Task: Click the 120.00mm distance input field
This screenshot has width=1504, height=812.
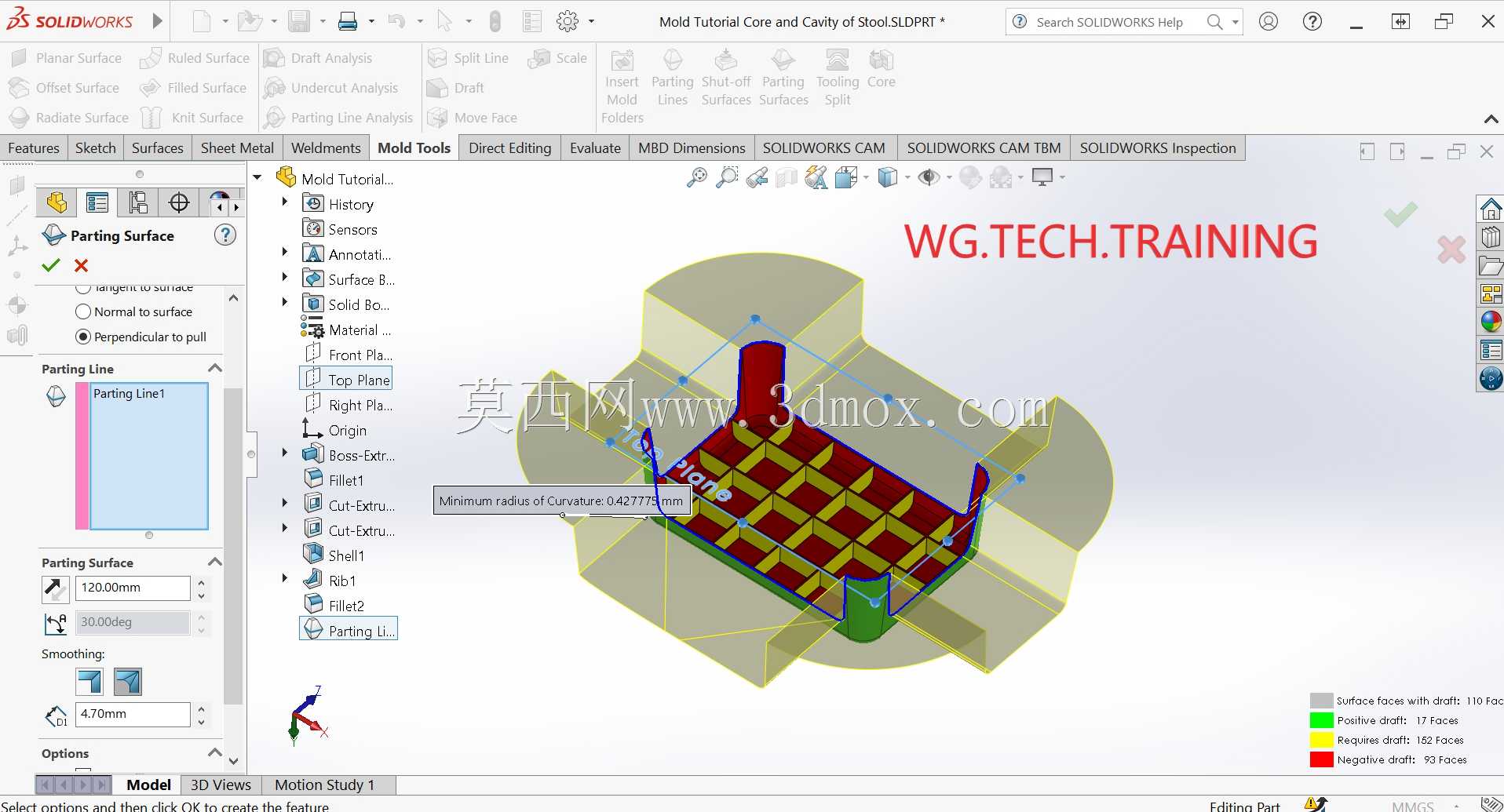Action: point(133,588)
